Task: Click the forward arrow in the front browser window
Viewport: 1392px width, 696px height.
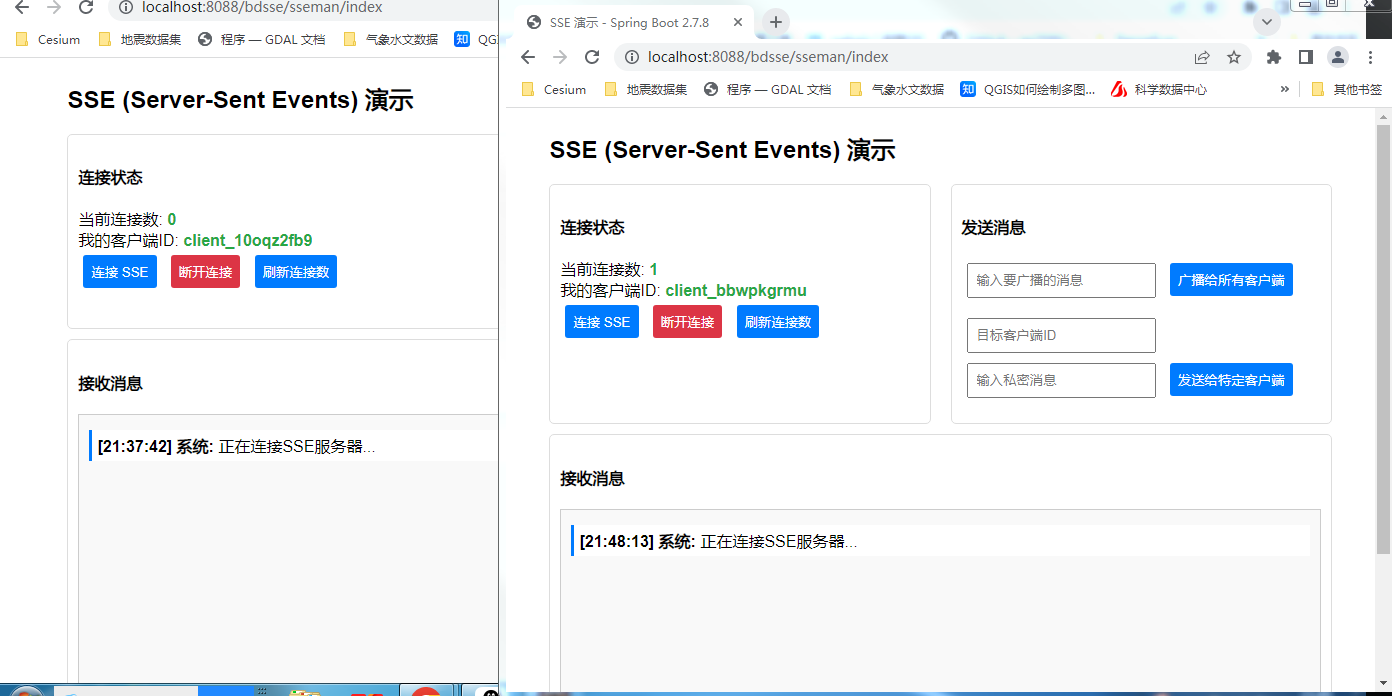Action: pyautogui.click(x=560, y=57)
